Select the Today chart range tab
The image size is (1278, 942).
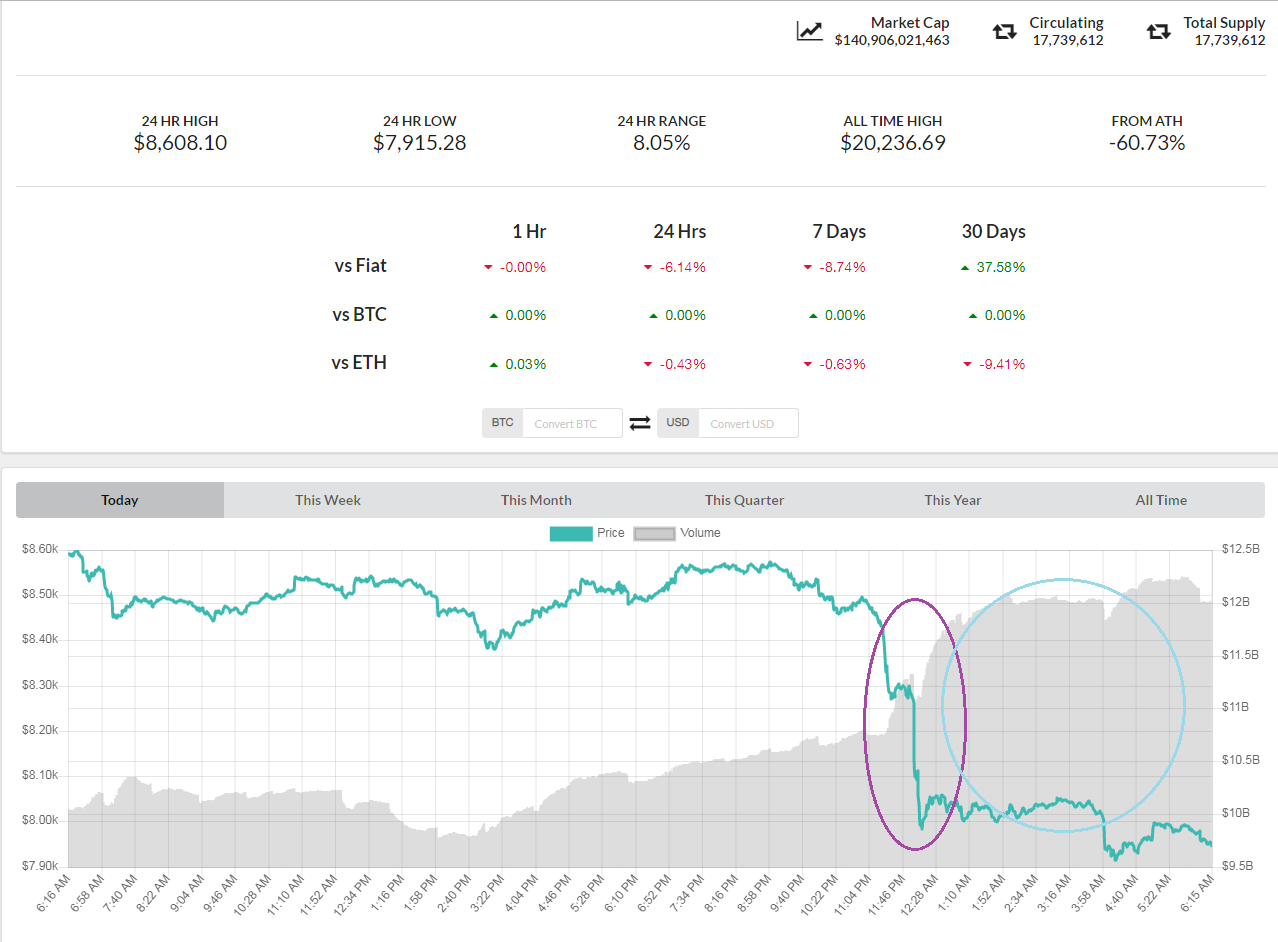(120, 500)
